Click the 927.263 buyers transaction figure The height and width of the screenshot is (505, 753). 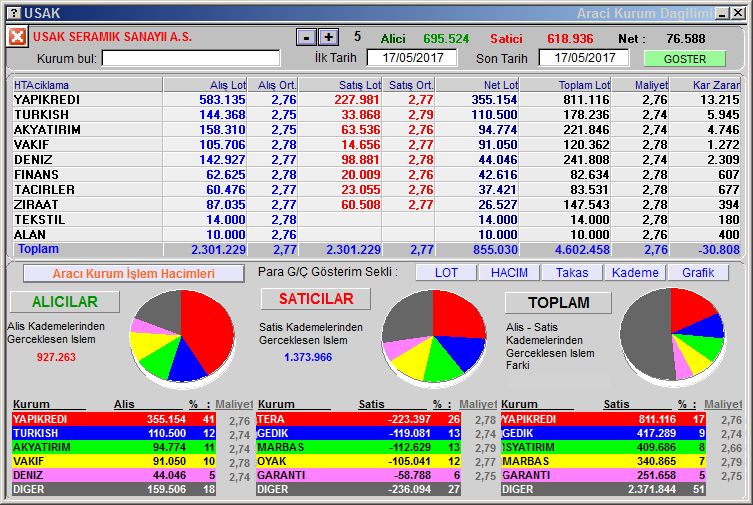[56, 357]
